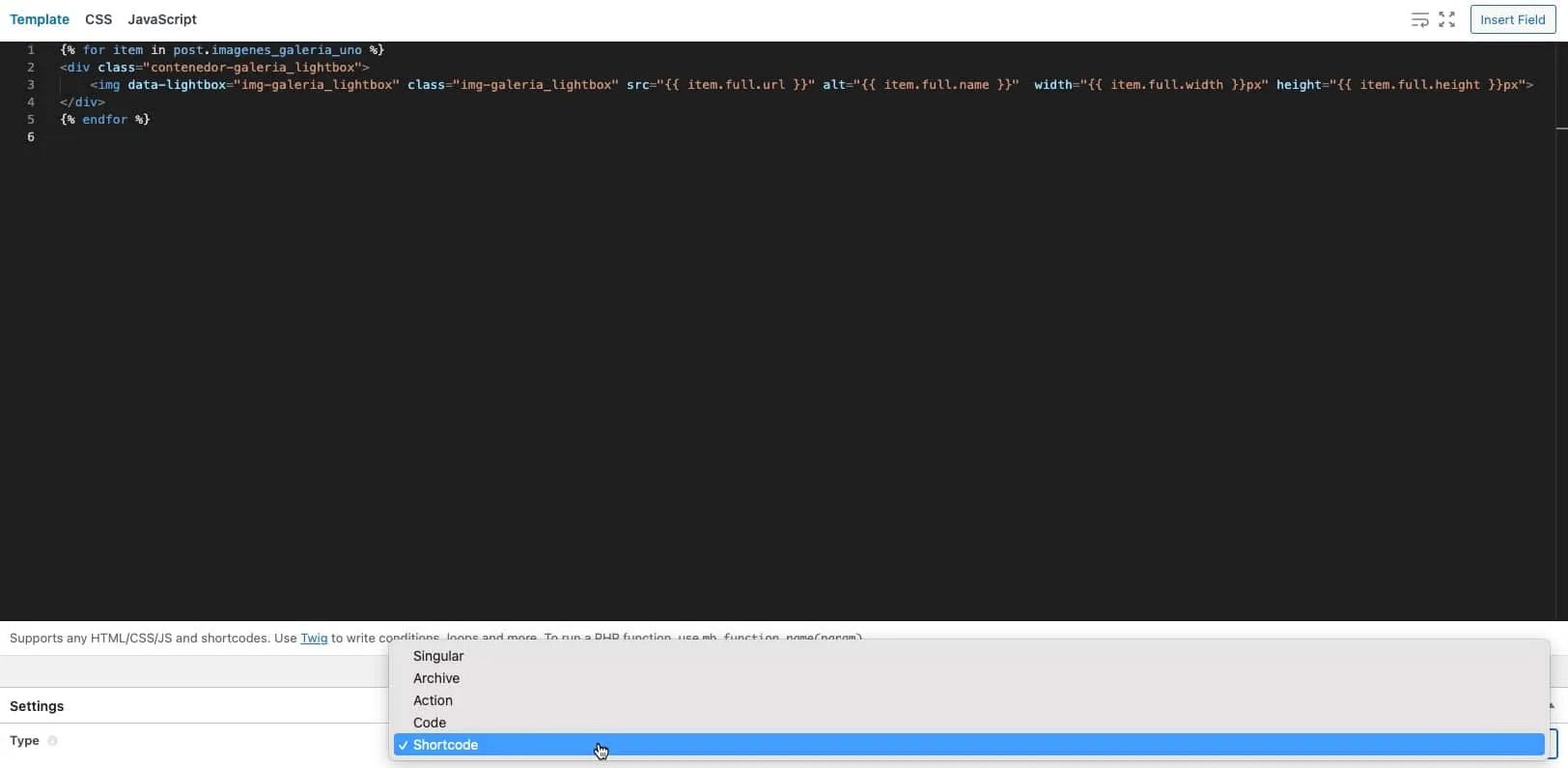1568x768 pixels.
Task: Click line number 1 in the gutter
Action: [x=31, y=50]
